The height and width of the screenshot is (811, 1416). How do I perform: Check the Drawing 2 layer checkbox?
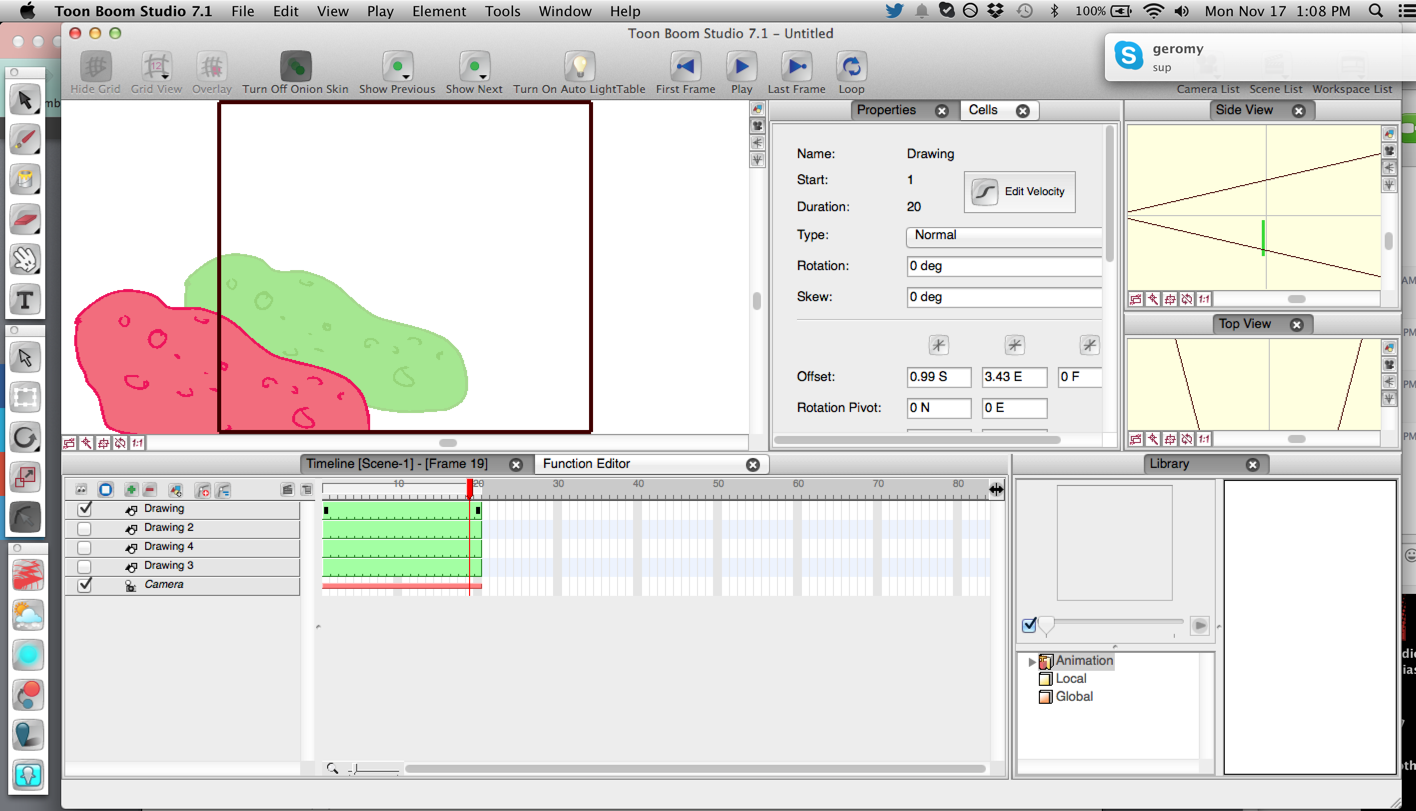point(85,528)
